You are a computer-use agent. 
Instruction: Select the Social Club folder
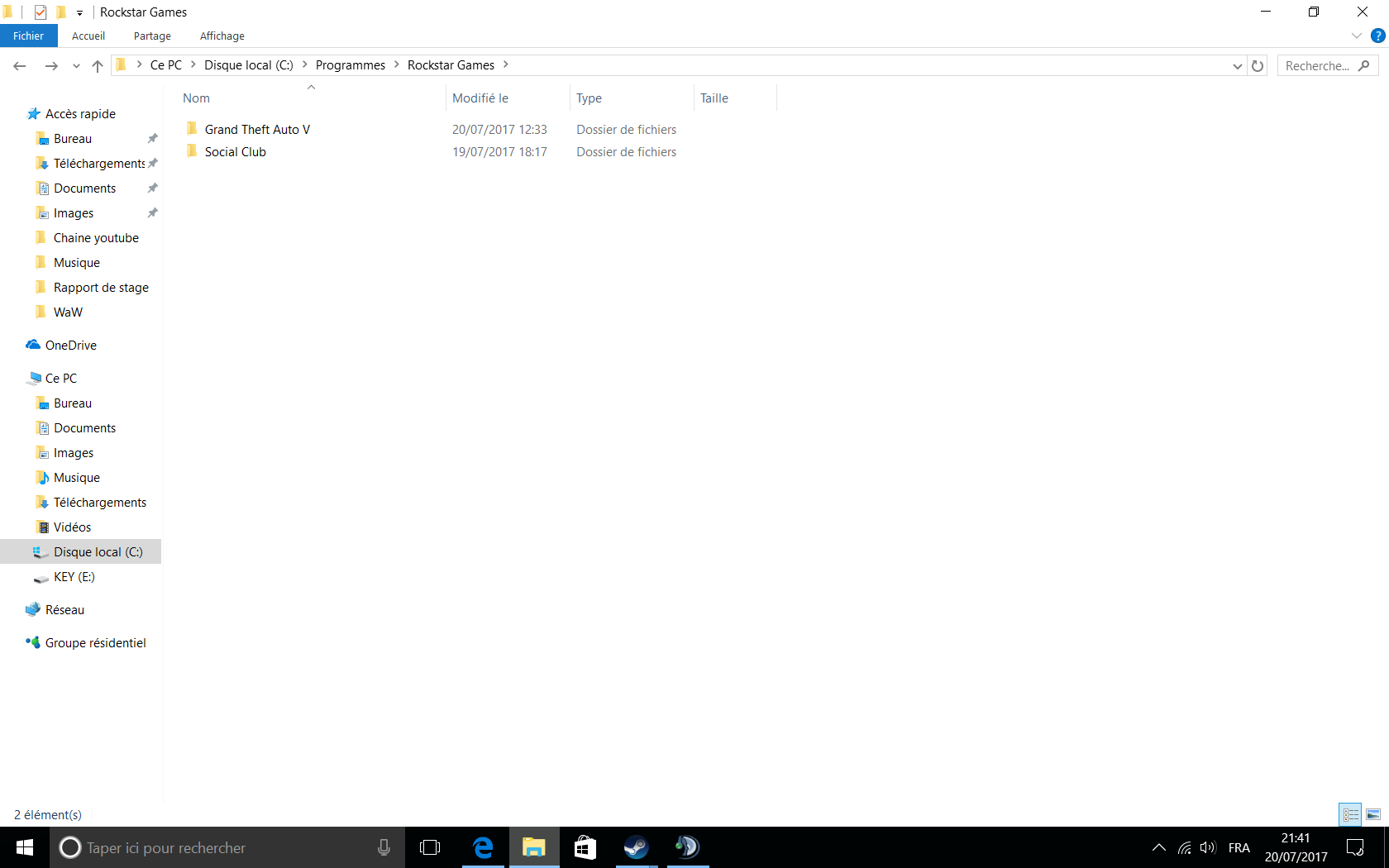pos(236,152)
